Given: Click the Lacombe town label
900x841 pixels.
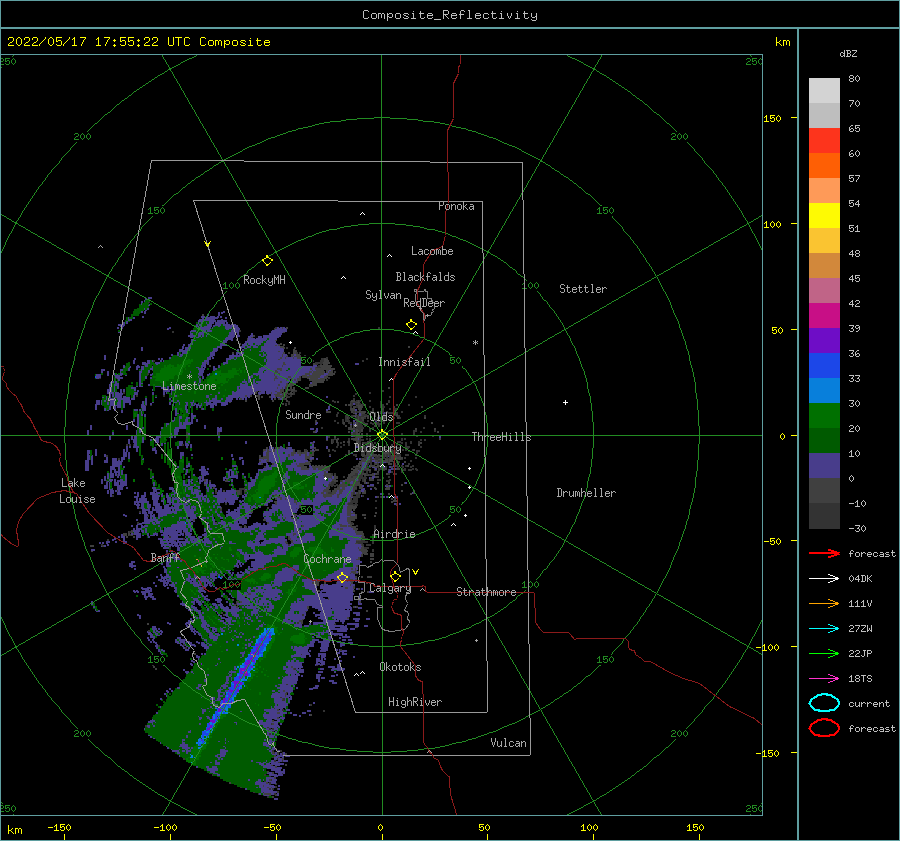Looking at the screenshot, I should point(432,251).
